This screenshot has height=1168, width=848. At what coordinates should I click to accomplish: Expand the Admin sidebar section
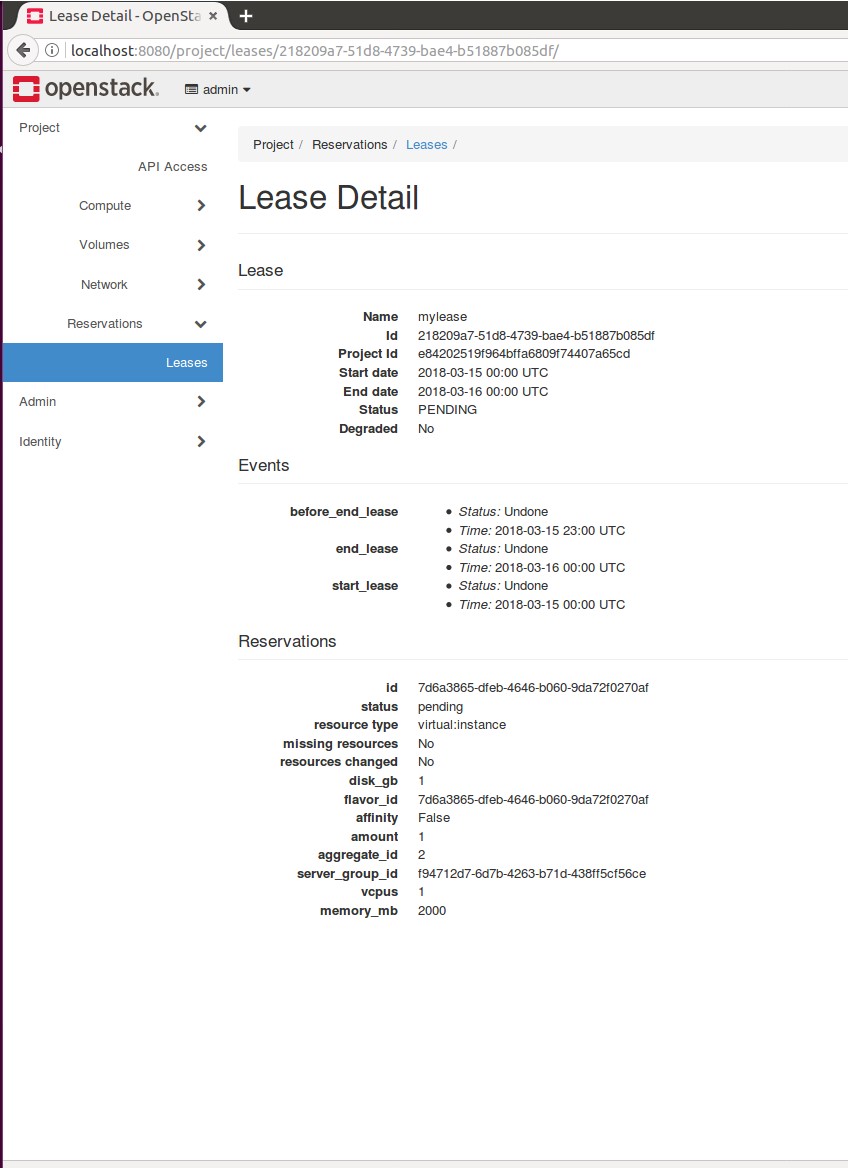[113, 402]
